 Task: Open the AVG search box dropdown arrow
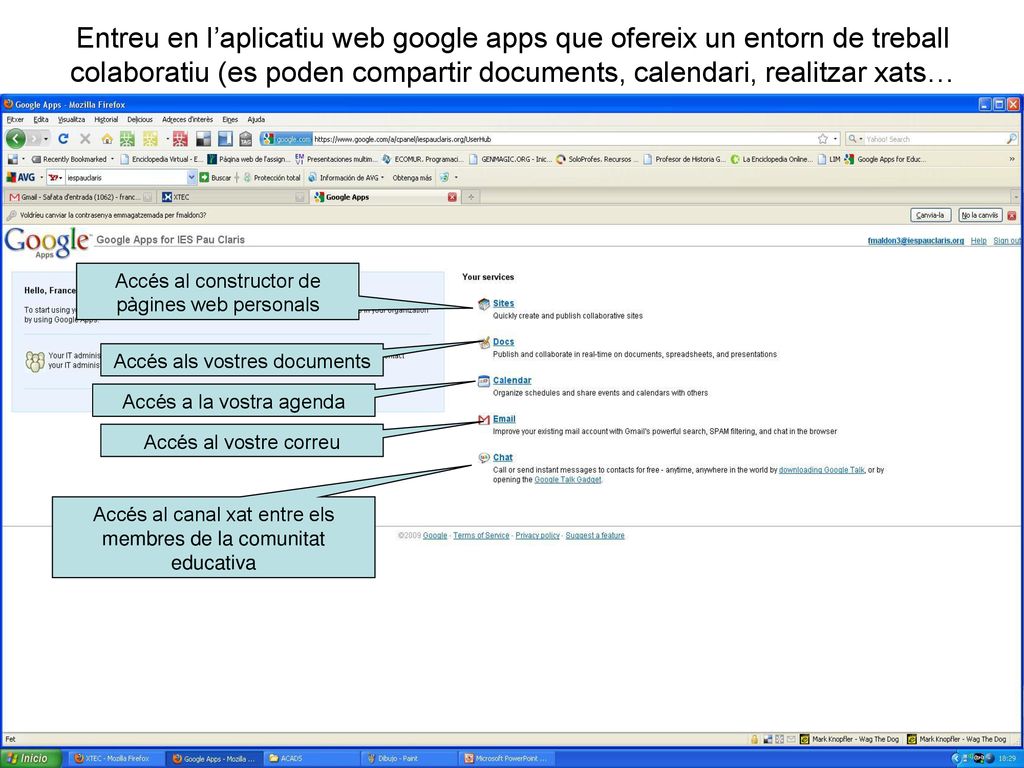click(x=191, y=177)
